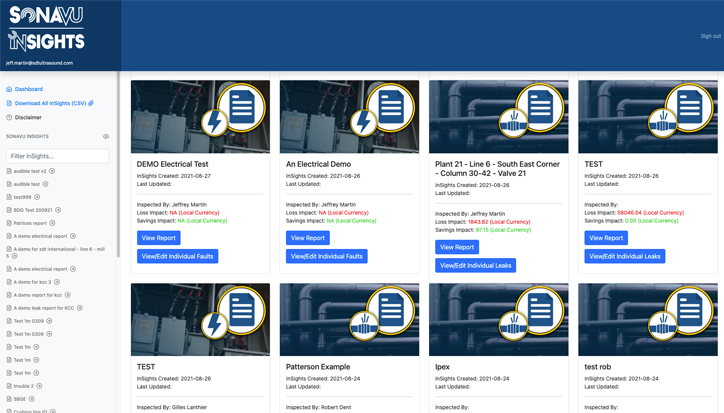Screen dimensions: 724x413
Task: Click the Patterson Example card title
Action: pyautogui.click(x=318, y=367)
